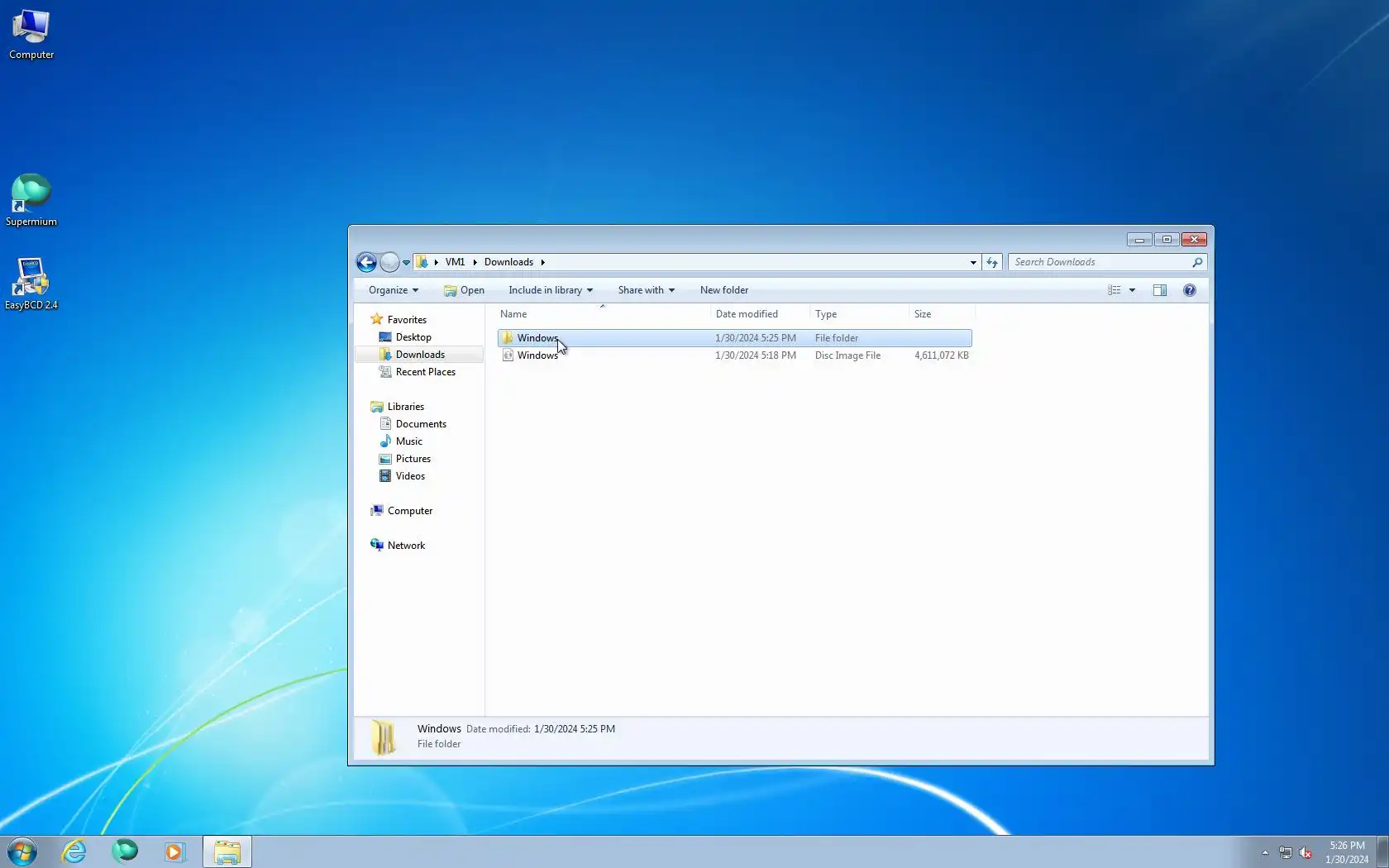Expand the address bar history dropdown
This screenshot has height=868, width=1389.
click(973, 262)
